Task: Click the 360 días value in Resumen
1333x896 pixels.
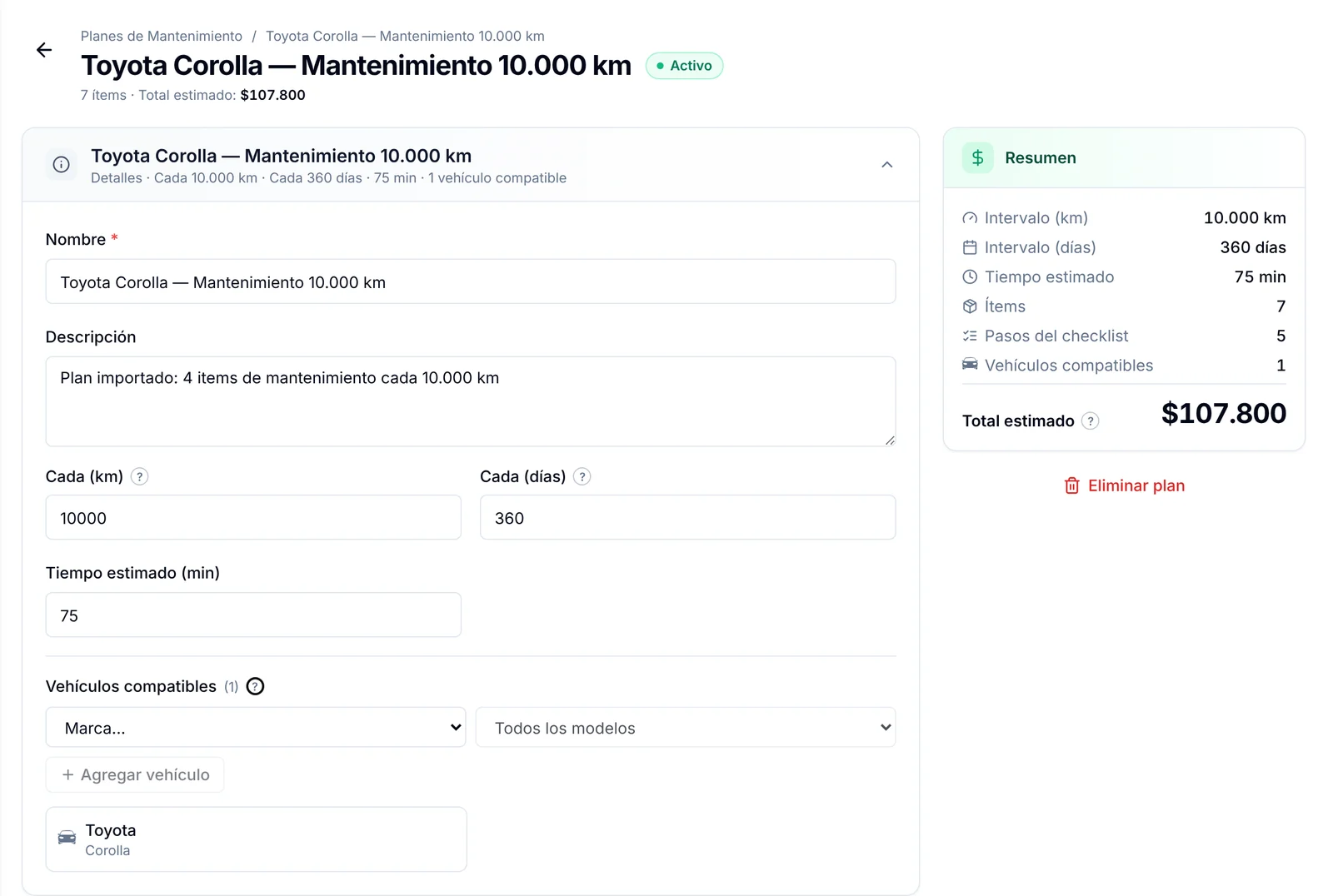Action: coord(1253,247)
